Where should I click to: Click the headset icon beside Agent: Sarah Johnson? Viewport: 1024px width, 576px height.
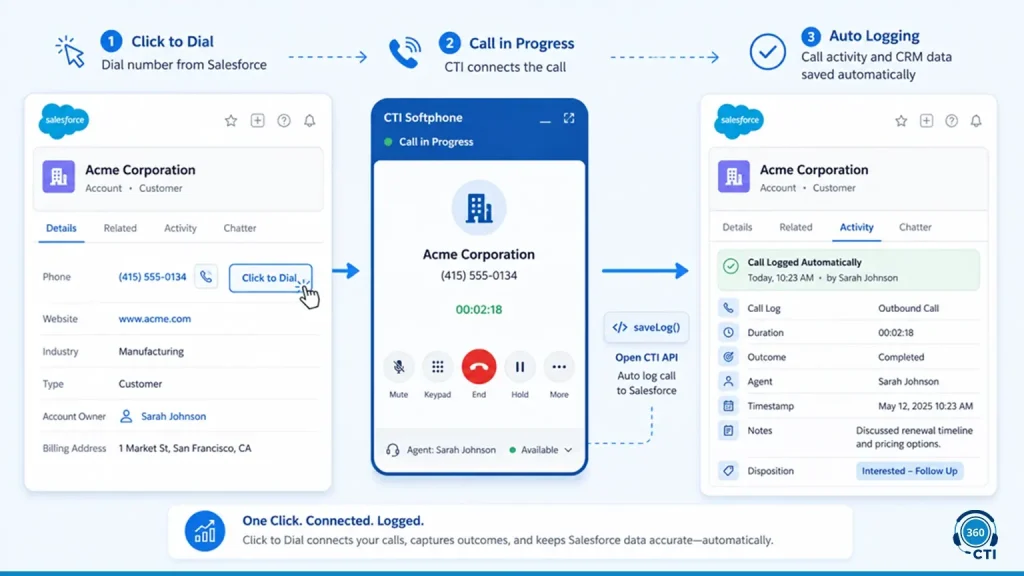tap(392, 450)
